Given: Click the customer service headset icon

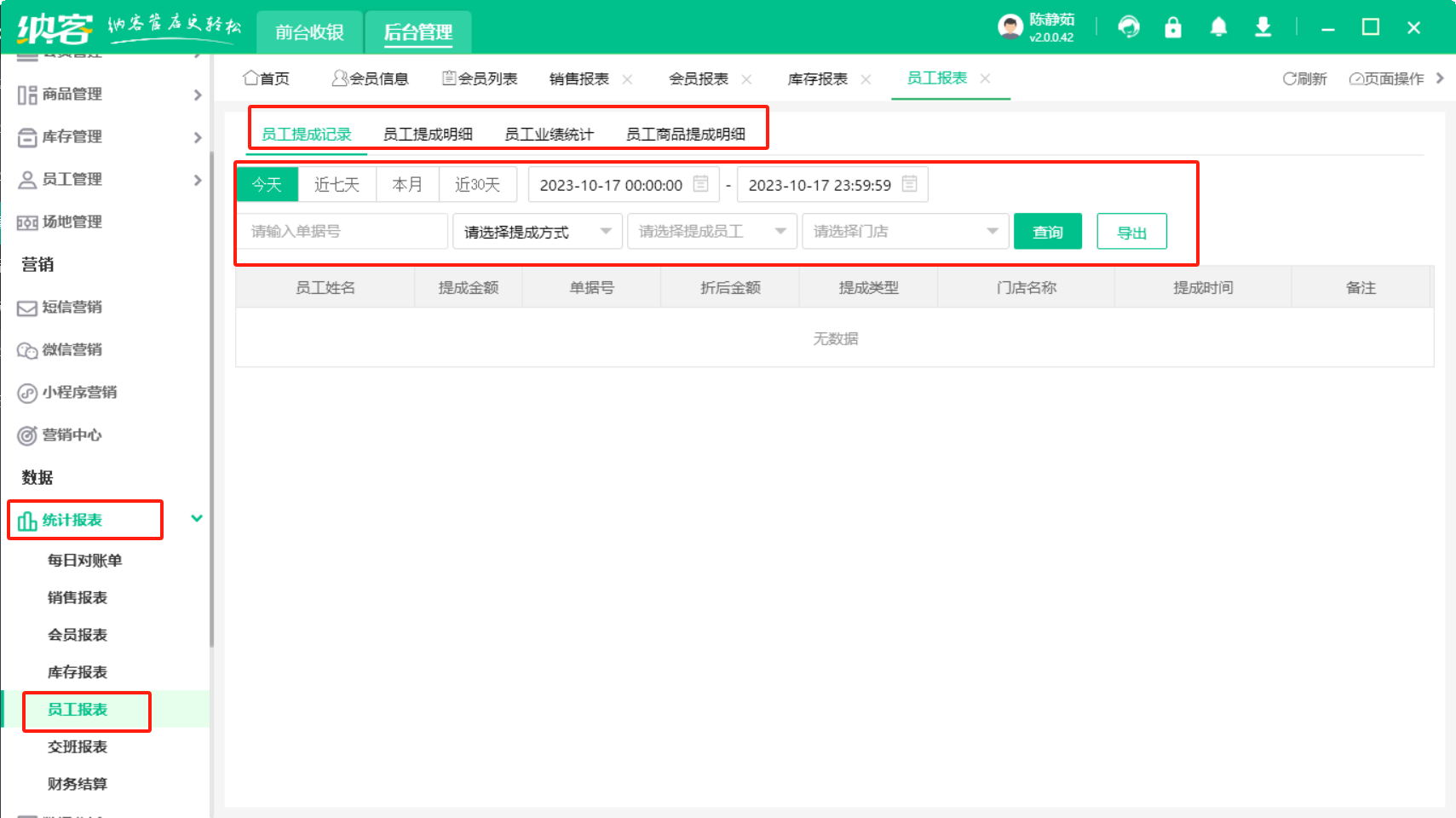Looking at the screenshot, I should (1129, 27).
